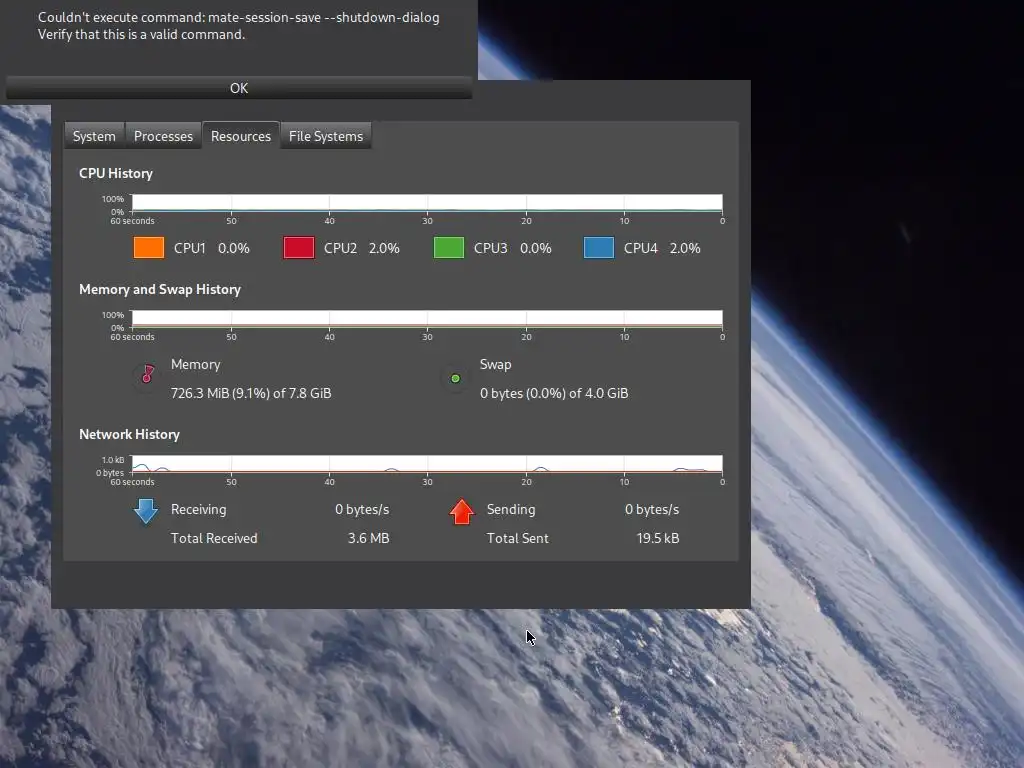Click the CPU3 "0.0%" value
The height and width of the screenshot is (768, 1024).
click(536, 248)
